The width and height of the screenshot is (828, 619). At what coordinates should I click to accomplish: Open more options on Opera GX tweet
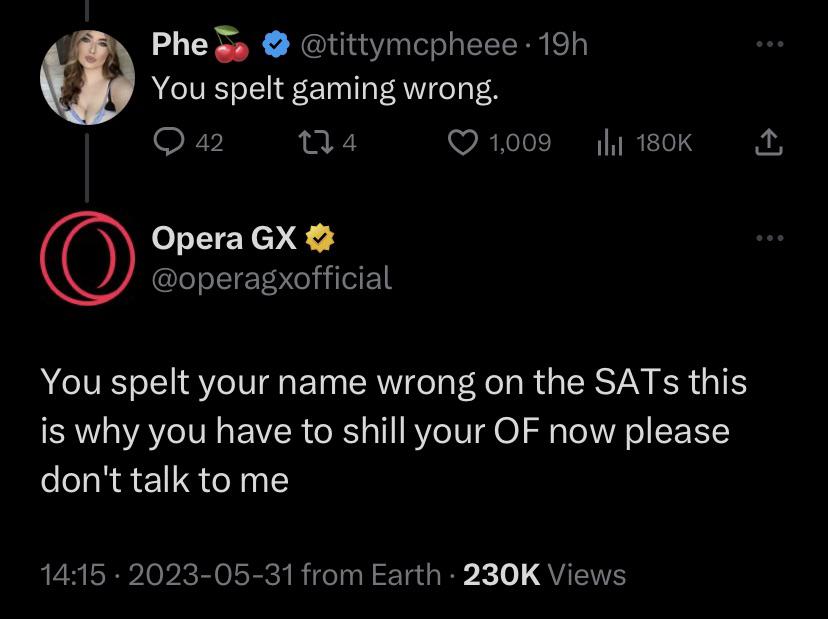(x=767, y=239)
